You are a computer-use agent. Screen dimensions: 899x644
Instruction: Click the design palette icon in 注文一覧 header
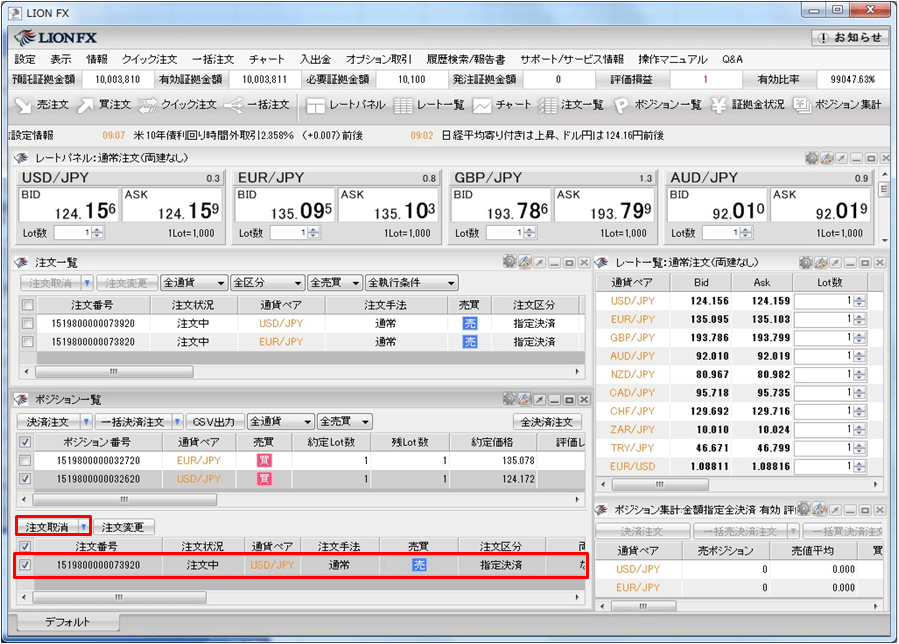coord(525,262)
